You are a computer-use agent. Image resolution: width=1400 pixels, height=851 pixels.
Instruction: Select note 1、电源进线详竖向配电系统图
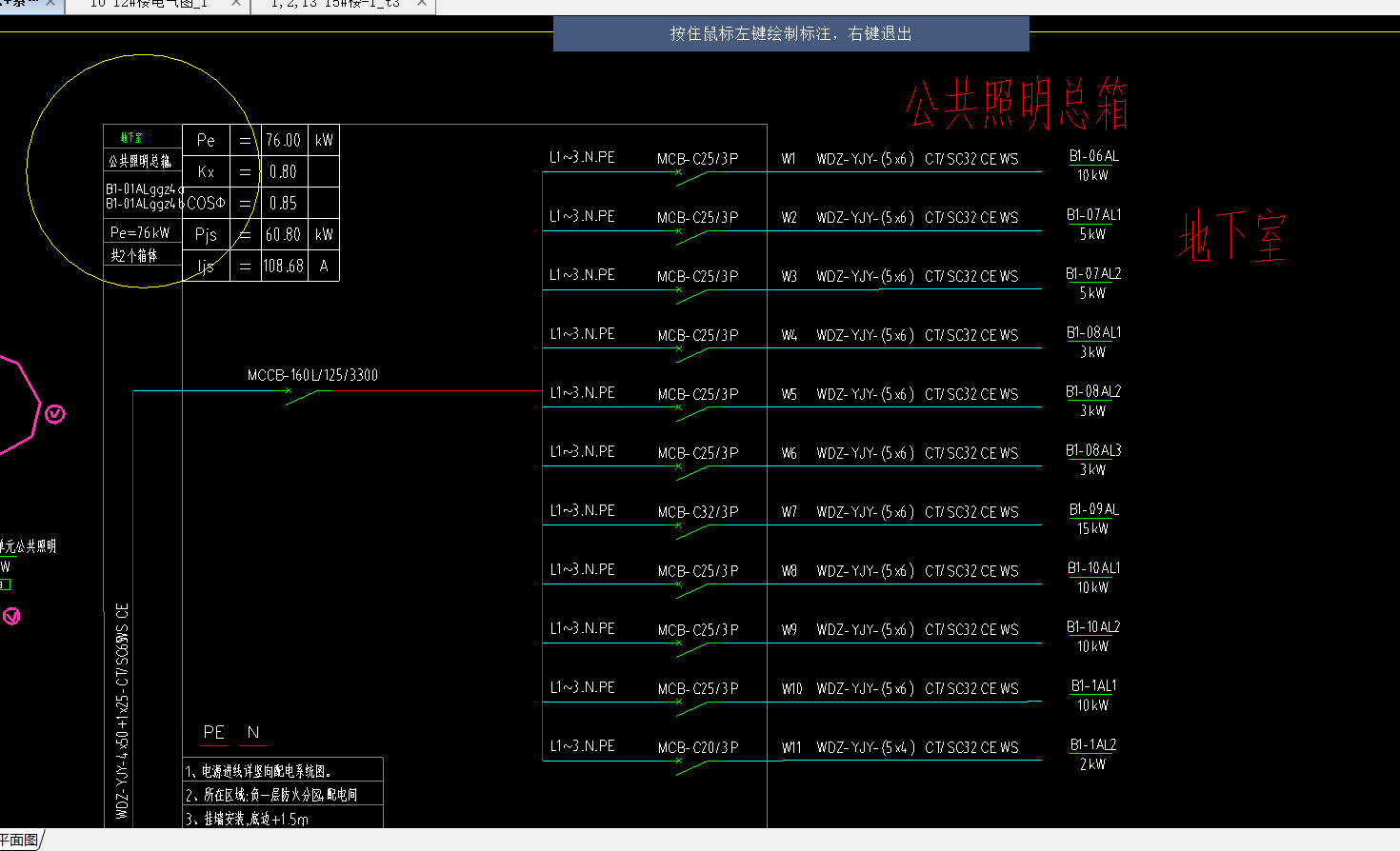258,771
